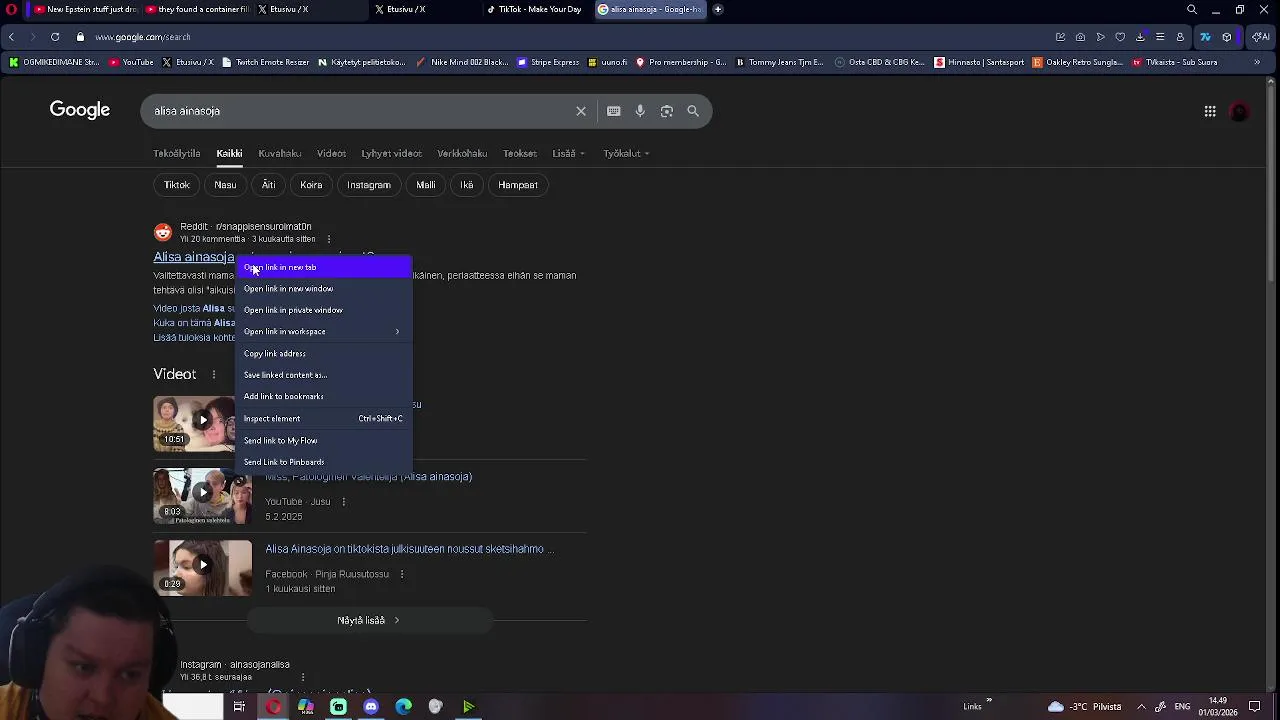1280x720 pixels.
Task: Switch to the New Epstein stuff tab
Action: [85, 9]
